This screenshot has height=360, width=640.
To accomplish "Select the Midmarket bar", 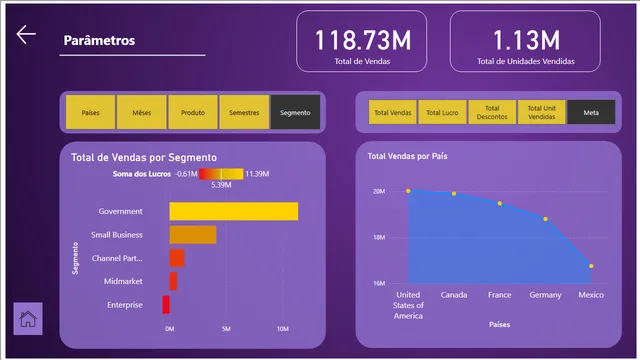I will (x=173, y=281).
